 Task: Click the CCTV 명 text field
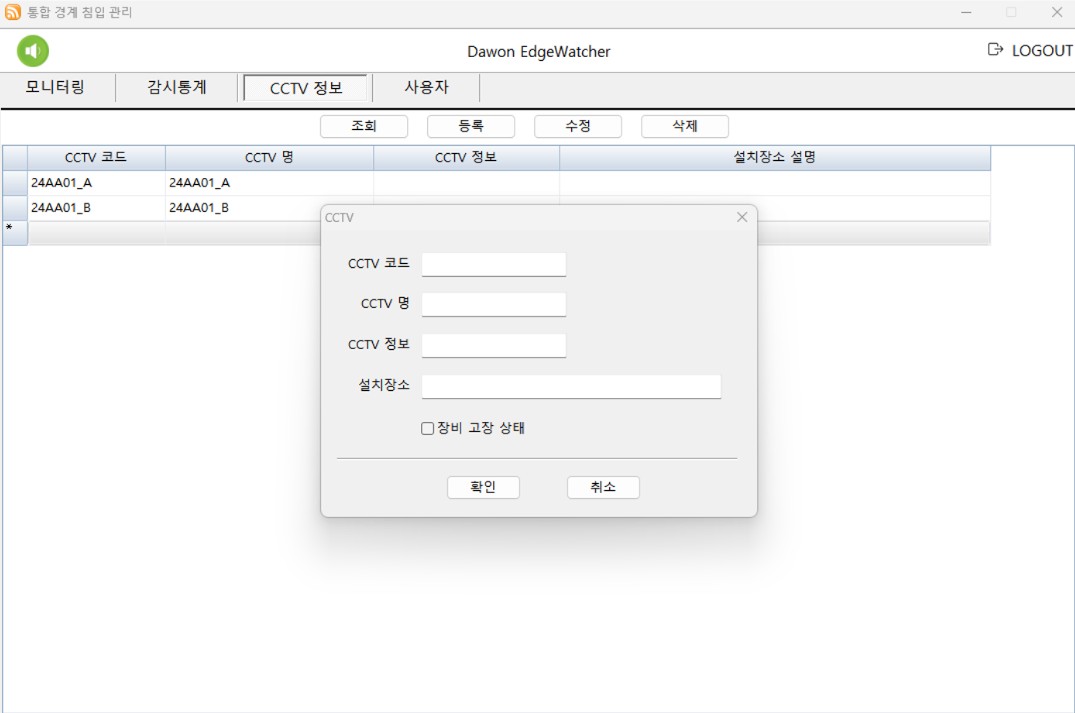pos(494,304)
